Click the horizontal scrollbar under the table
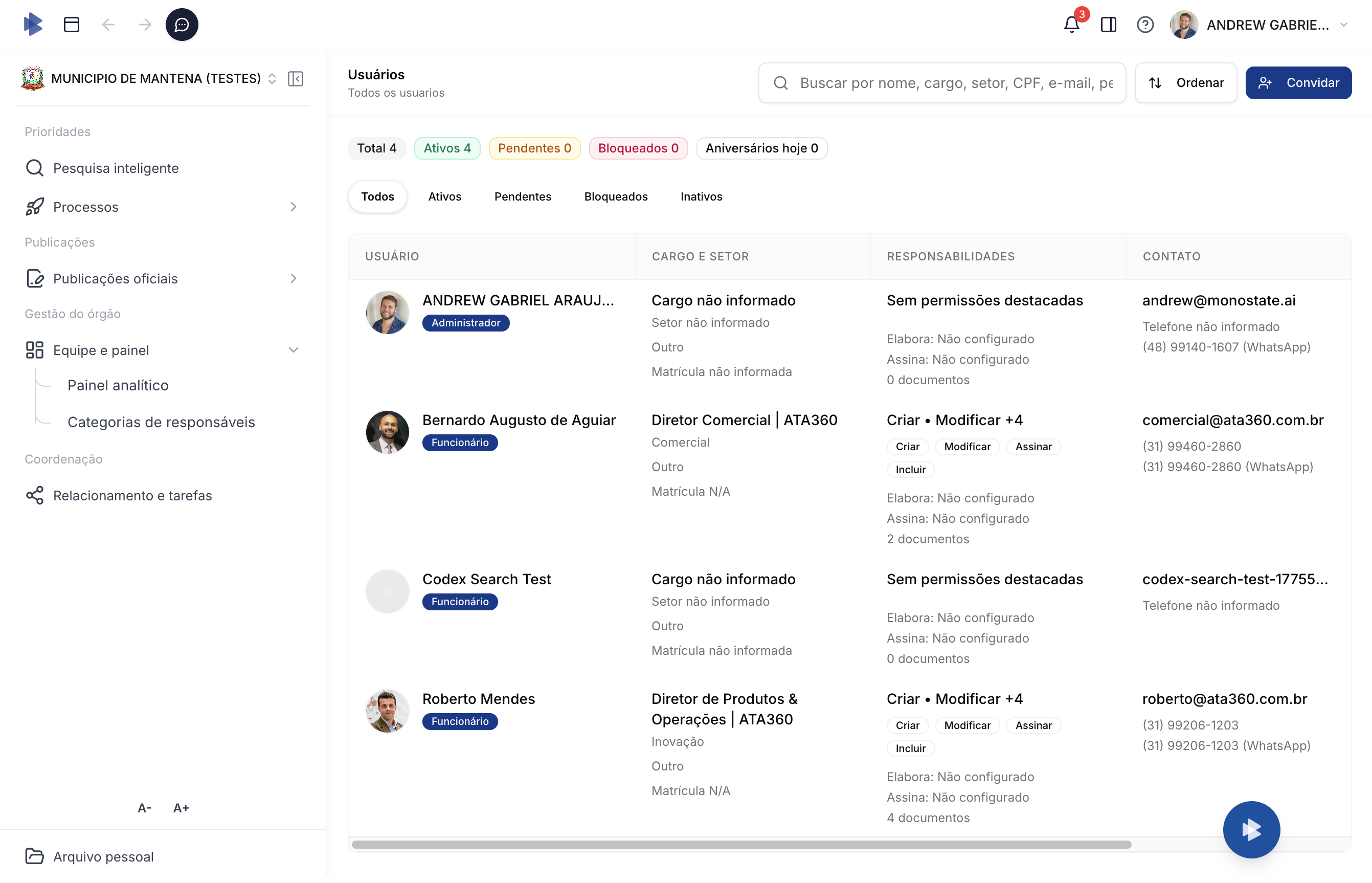The height and width of the screenshot is (883, 1372). tap(741, 844)
